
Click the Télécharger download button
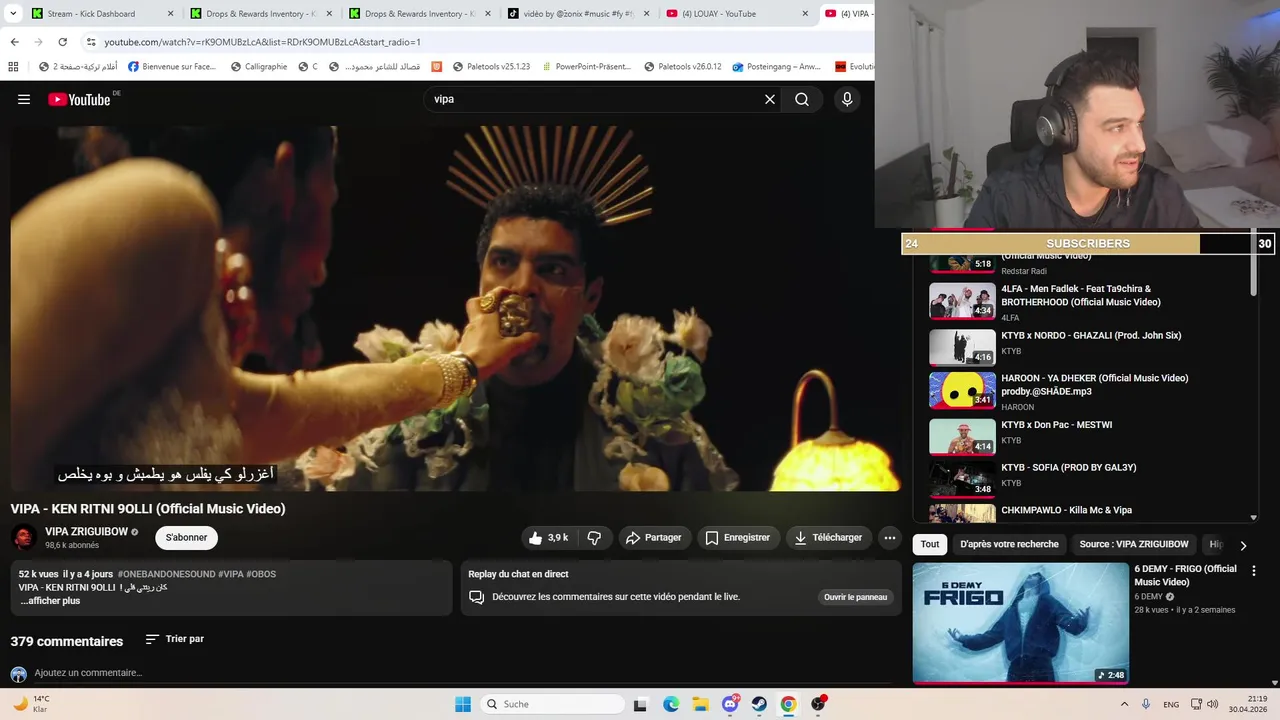pyautogui.click(x=828, y=538)
